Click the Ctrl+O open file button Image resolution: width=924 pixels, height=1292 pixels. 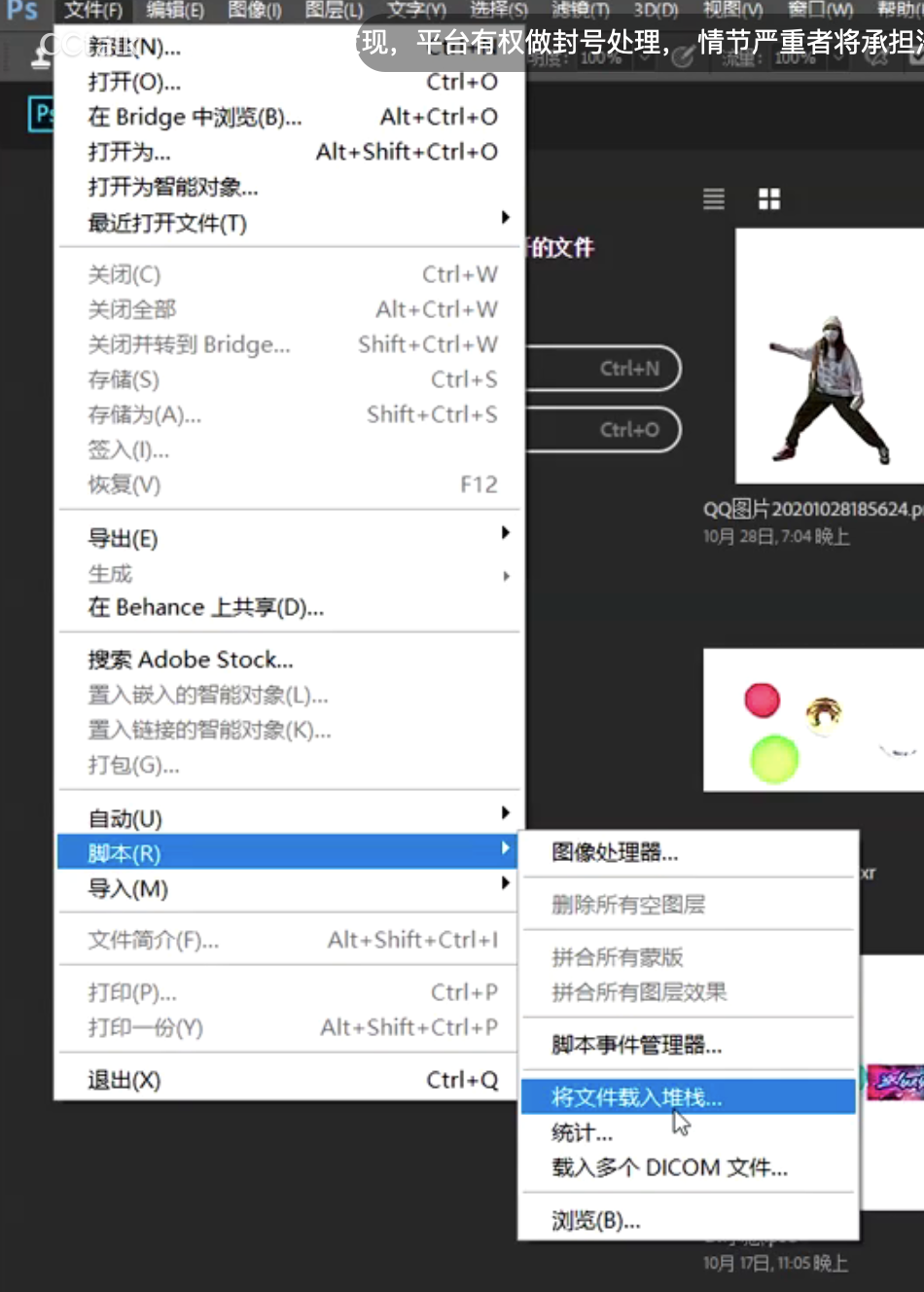coord(603,430)
